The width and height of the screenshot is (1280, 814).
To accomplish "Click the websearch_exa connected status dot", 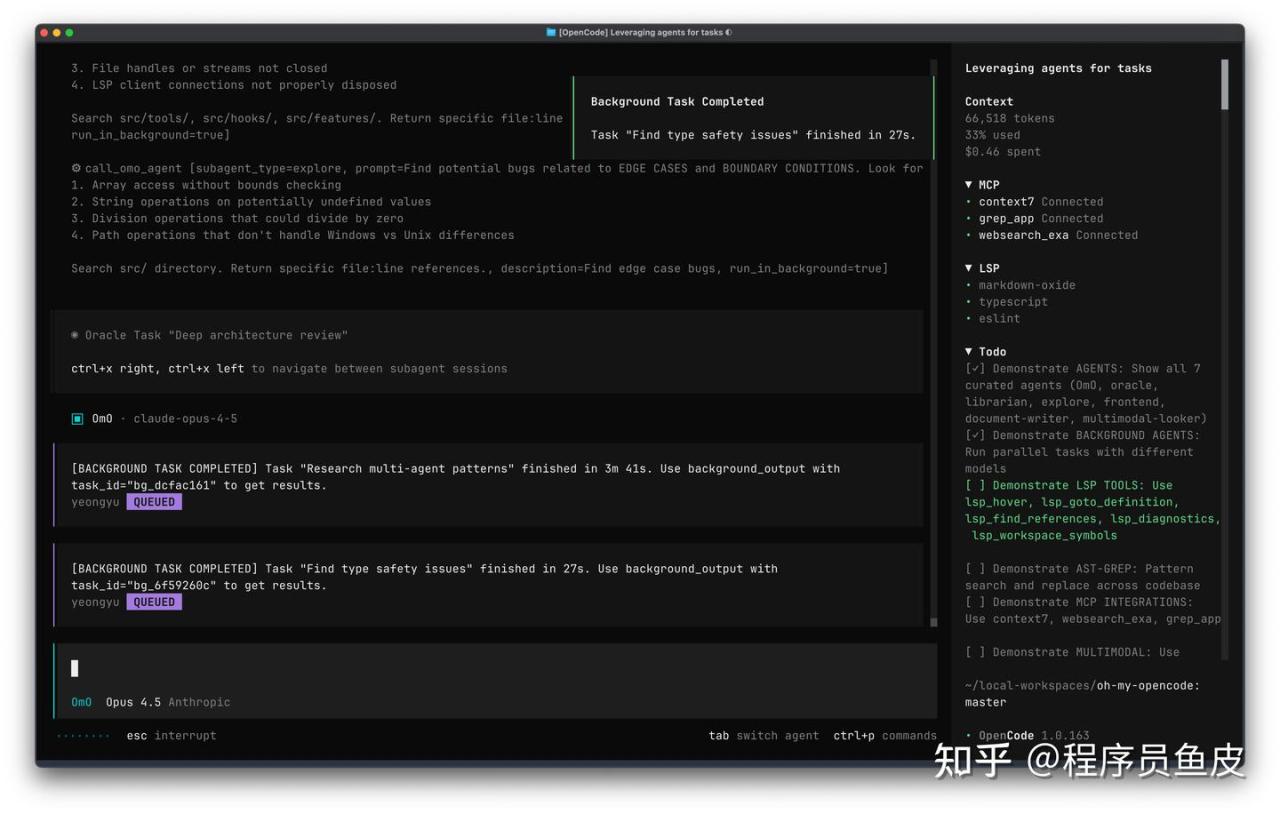I will click(x=969, y=235).
